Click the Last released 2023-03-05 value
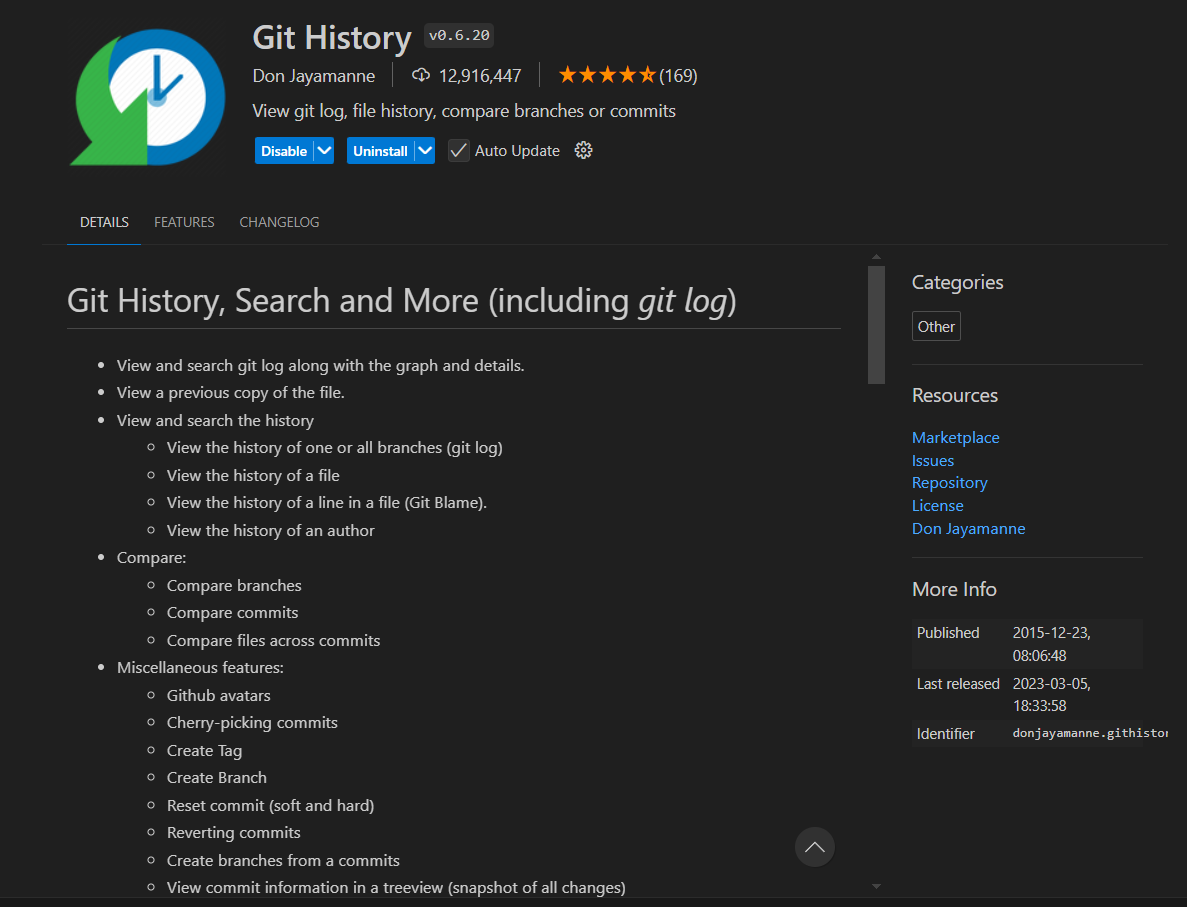 [x=1051, y=694]
